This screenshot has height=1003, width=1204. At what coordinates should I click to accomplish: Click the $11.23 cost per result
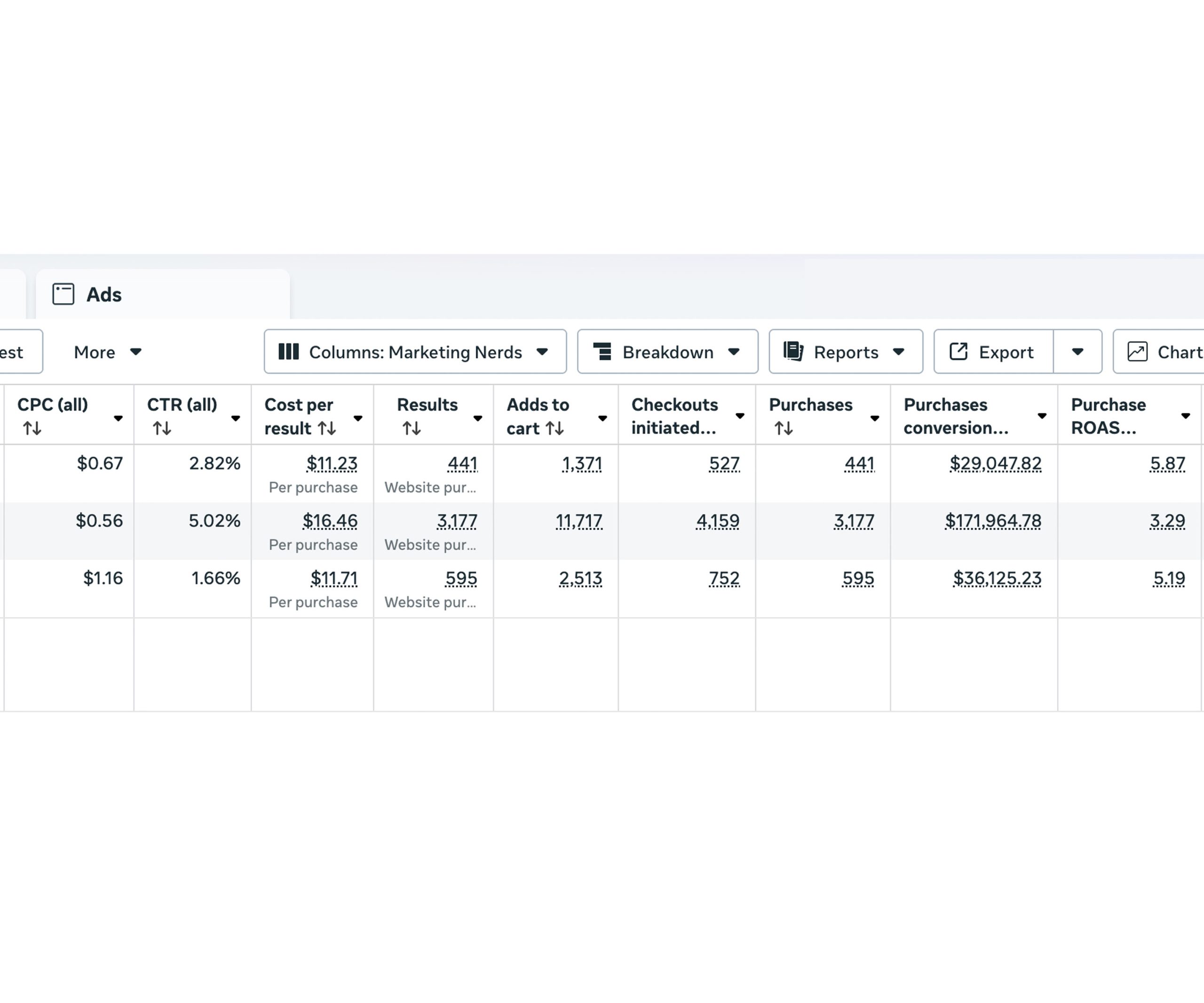tap(332, 463)
